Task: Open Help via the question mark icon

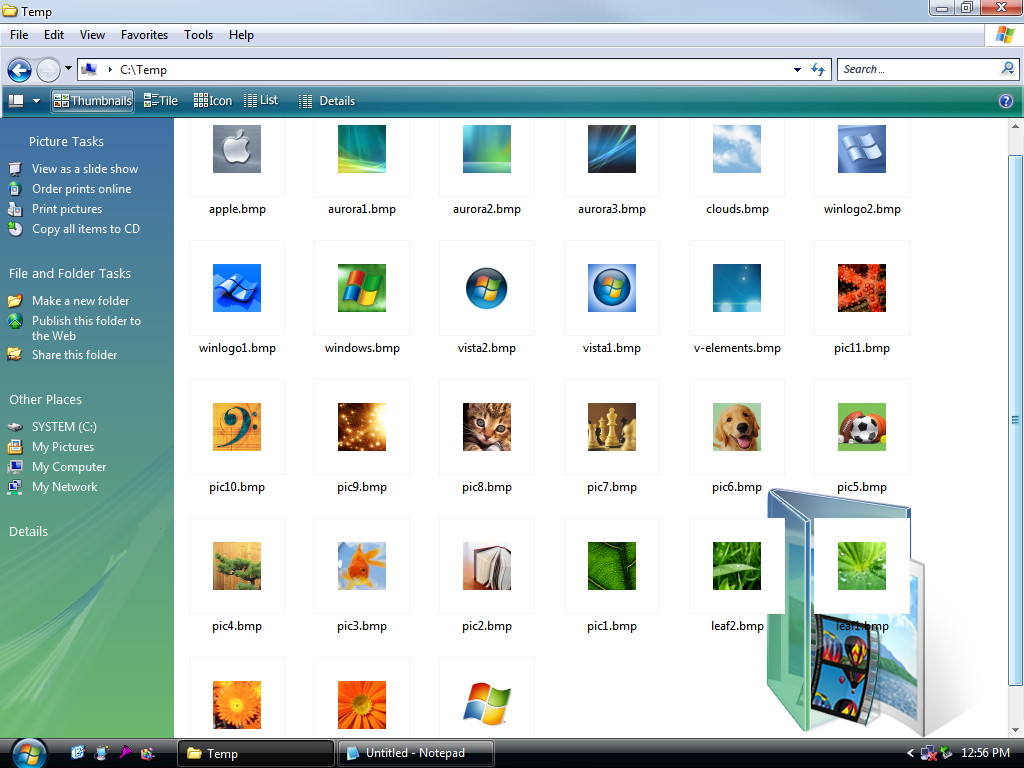Action: (1006, 101)
